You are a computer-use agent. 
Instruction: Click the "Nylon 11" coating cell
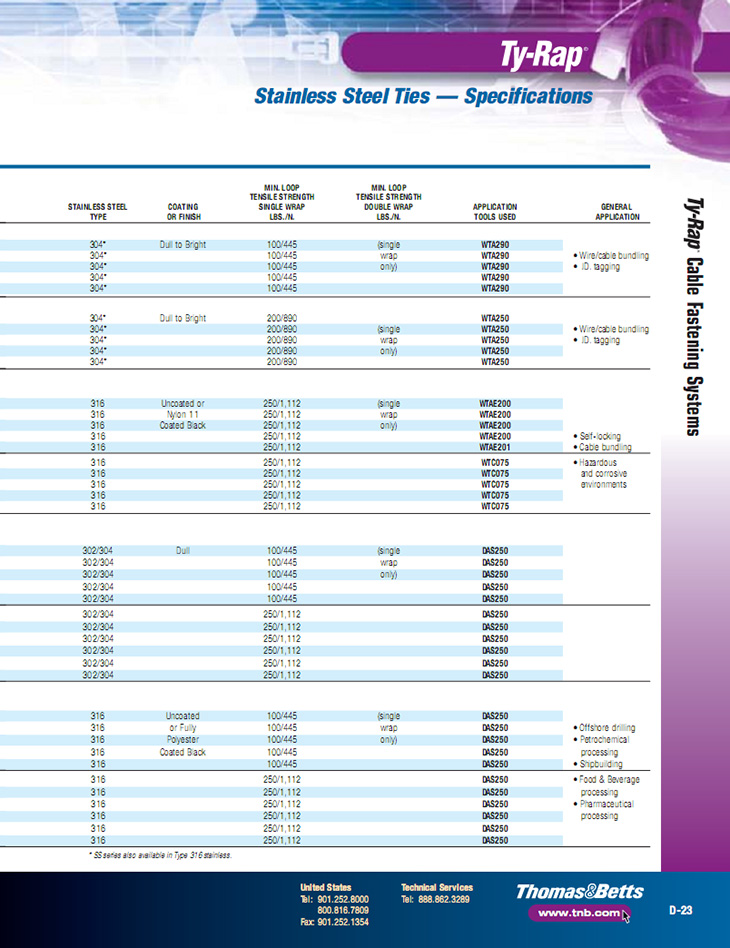click(183, 414)
